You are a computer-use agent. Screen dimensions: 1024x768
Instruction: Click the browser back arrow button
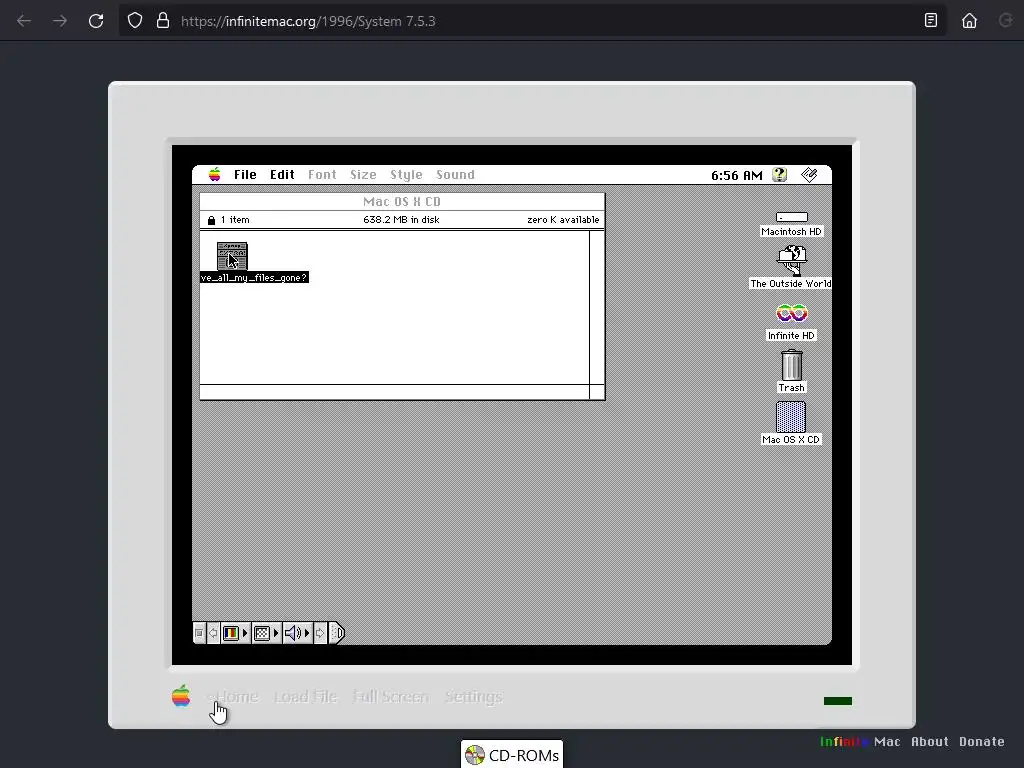coord(24,21)
